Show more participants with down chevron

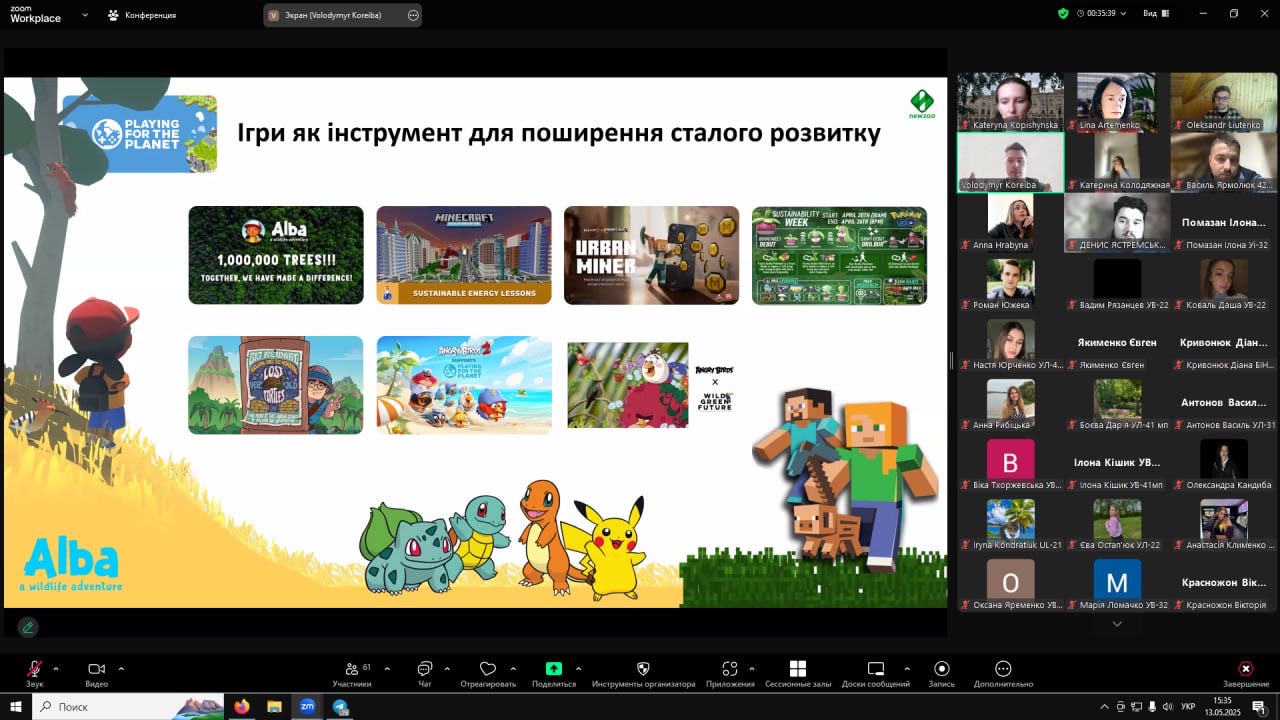(x=1117, y=624)
